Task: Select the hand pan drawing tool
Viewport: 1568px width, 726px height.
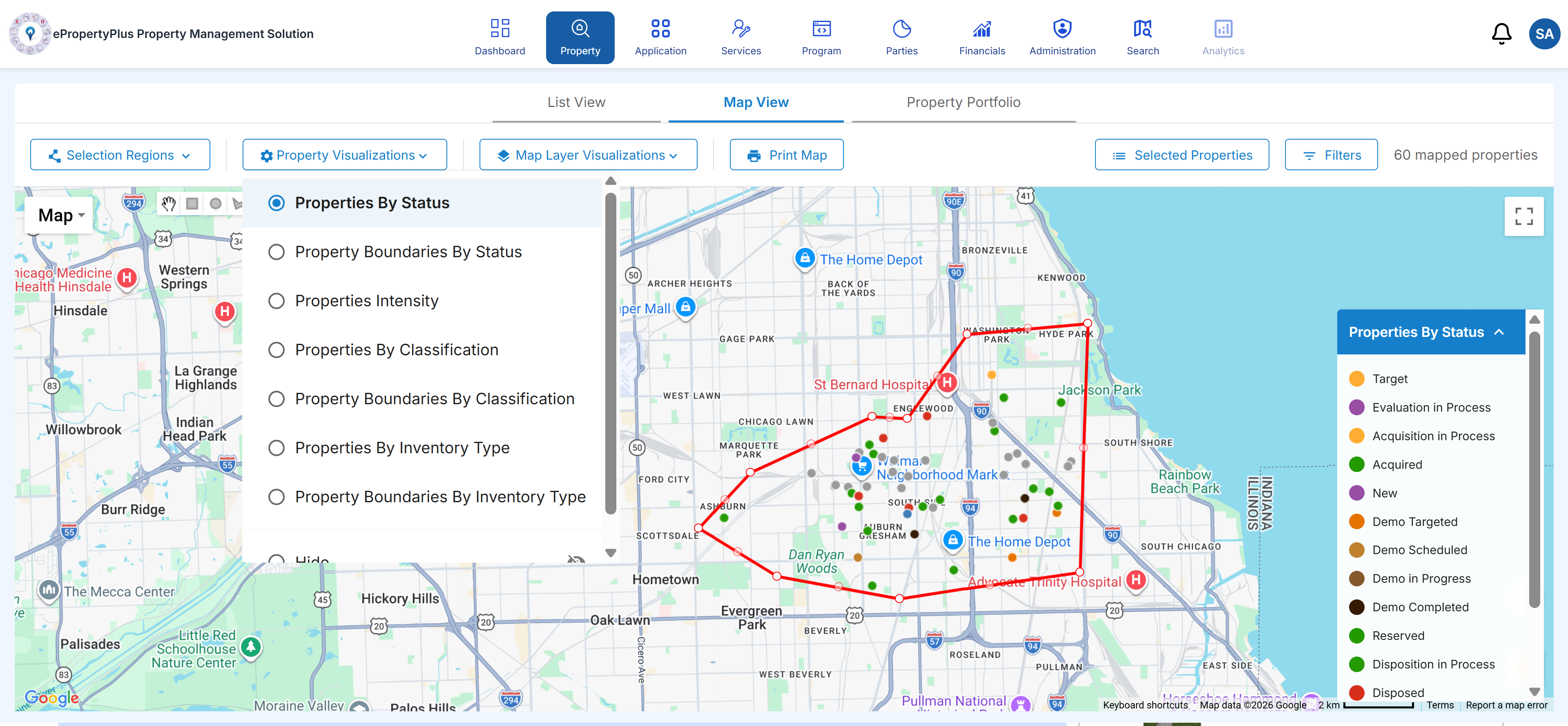Action: point(169,204)
